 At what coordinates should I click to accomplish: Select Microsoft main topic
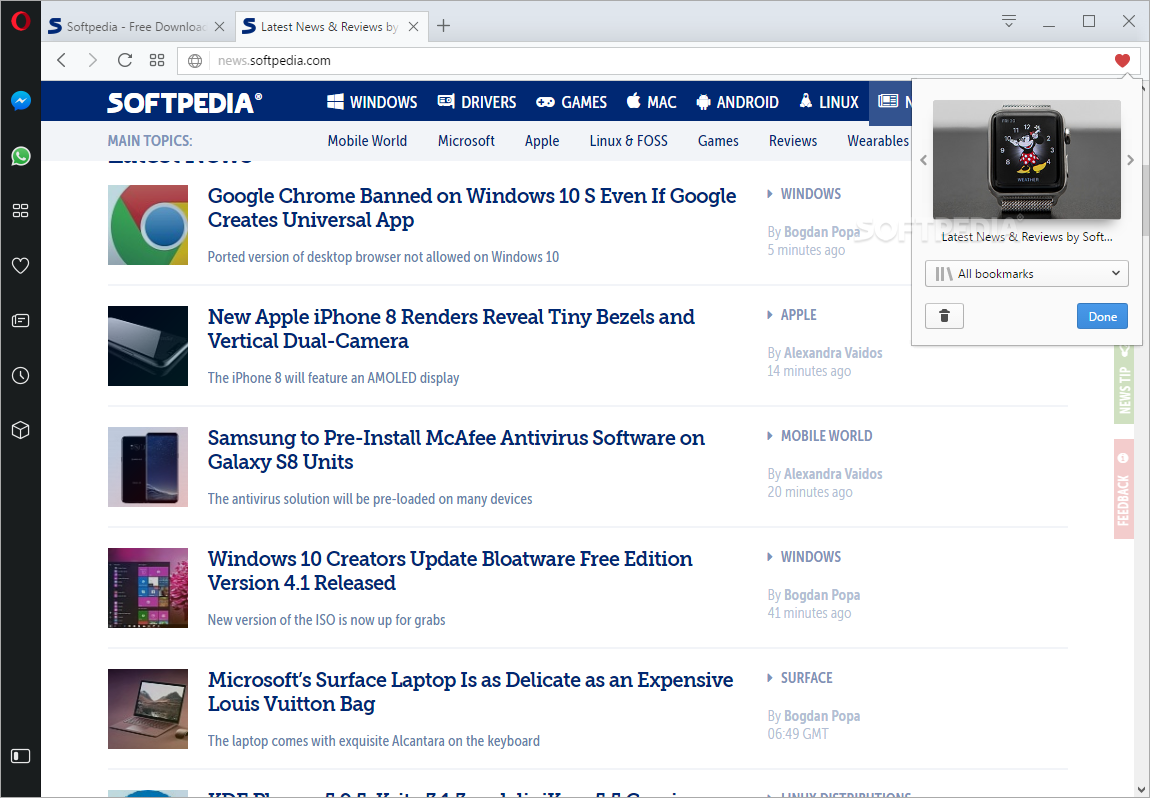(466, 141)
